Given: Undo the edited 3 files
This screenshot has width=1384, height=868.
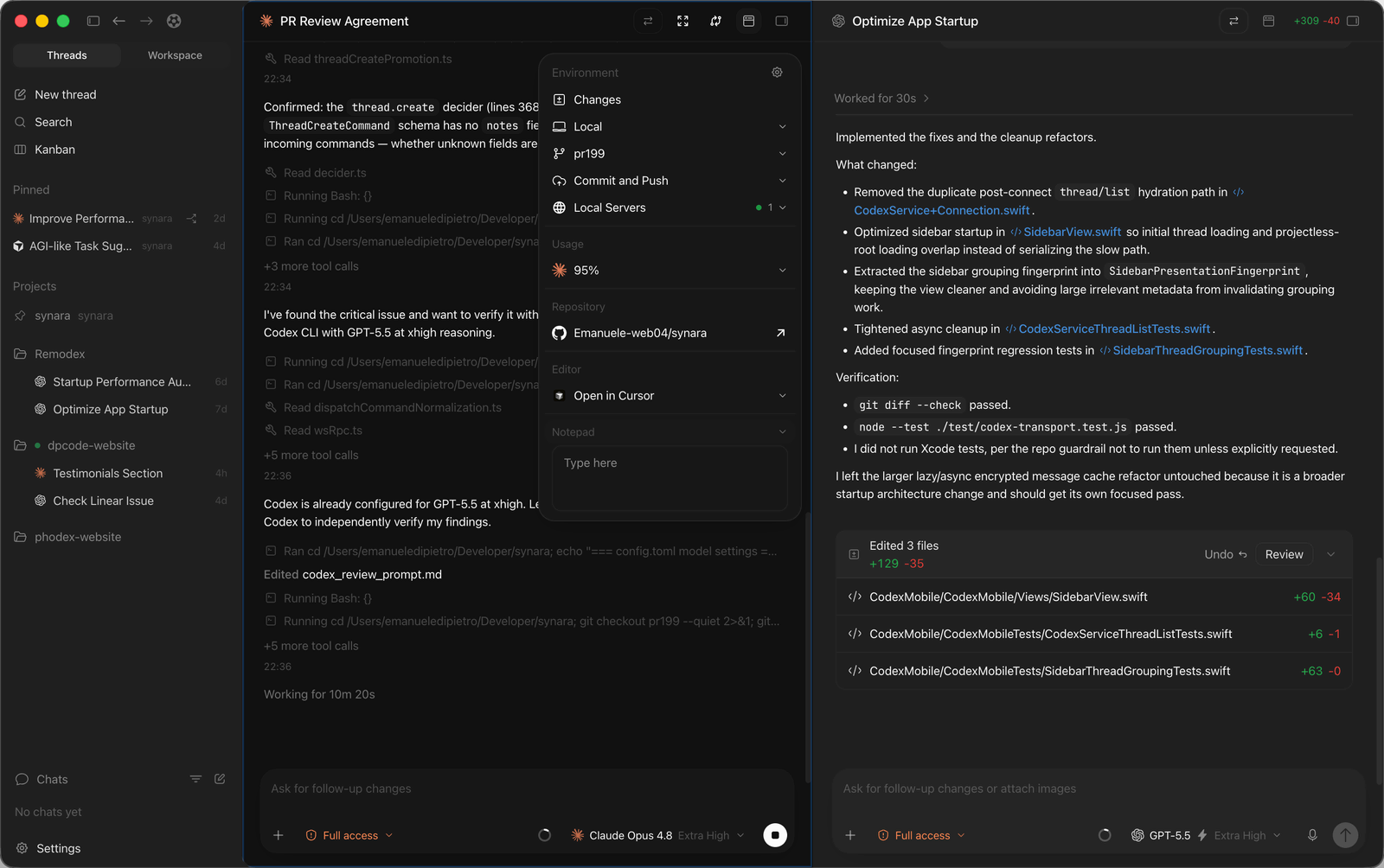Looking at the screenshot, I should tap(1226, 554).
